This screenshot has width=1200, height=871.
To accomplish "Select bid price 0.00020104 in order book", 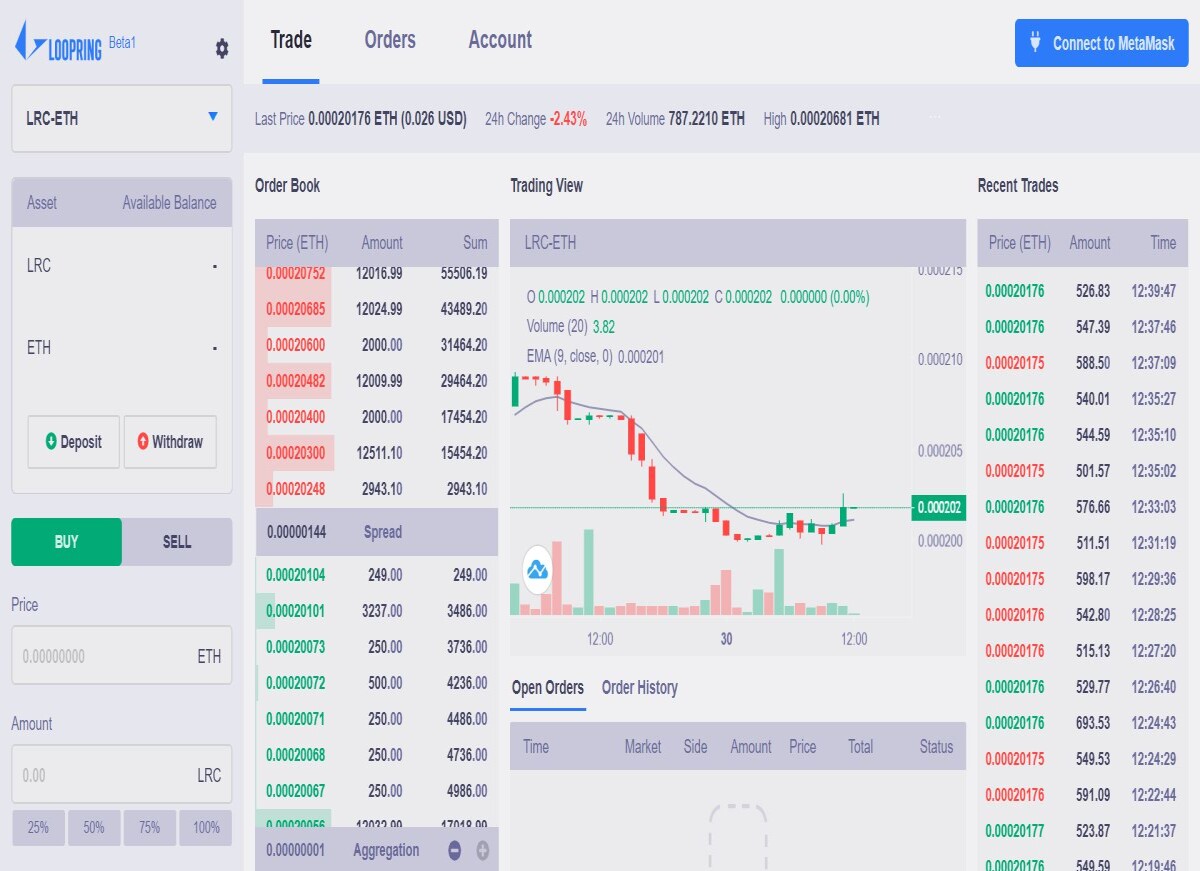I will point(296,575).
